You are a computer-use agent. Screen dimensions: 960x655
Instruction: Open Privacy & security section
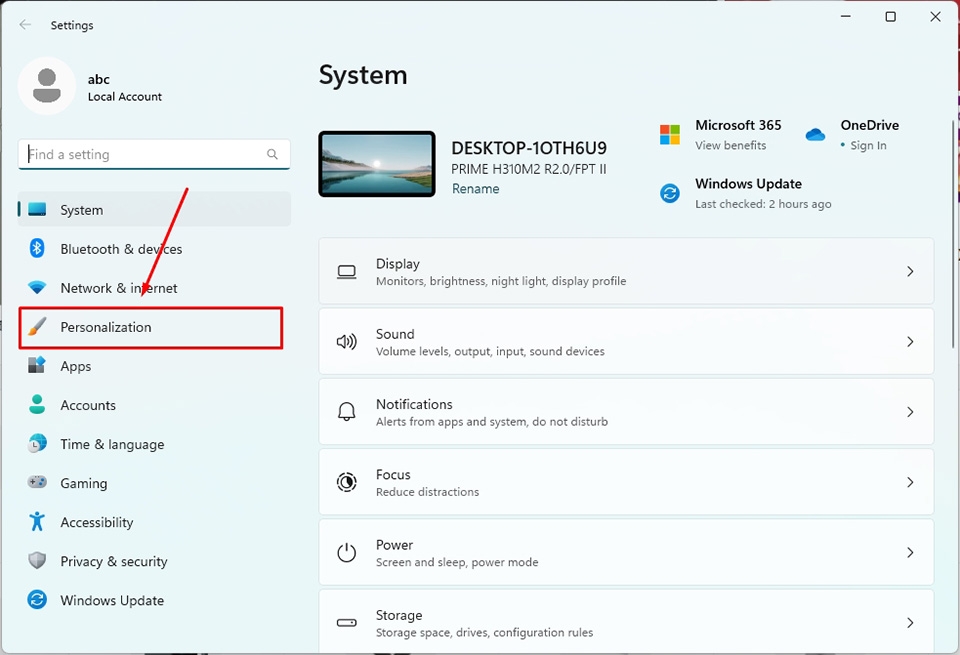[154, 561]
